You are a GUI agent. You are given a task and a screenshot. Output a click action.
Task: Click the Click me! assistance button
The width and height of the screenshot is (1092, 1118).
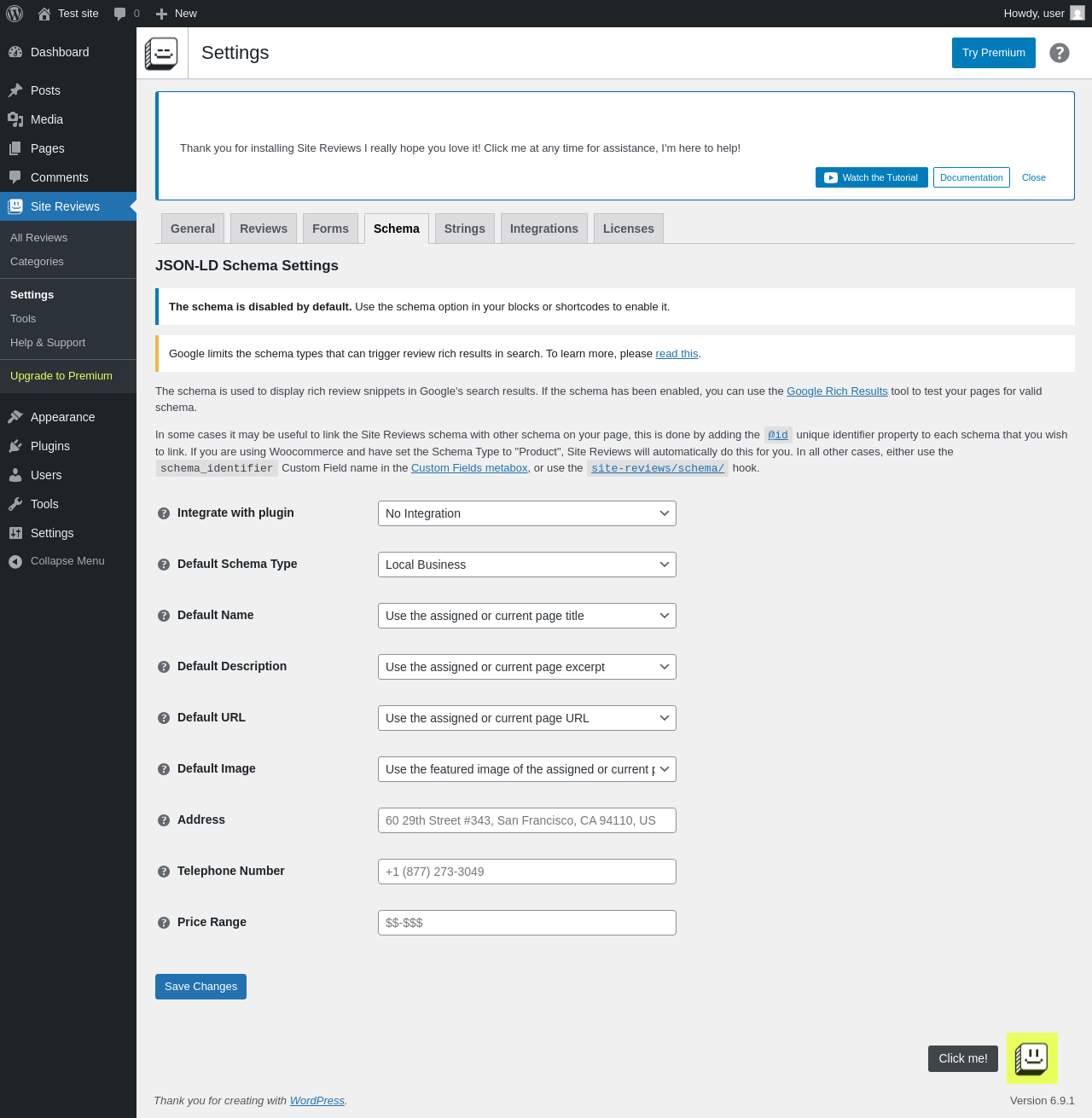click(x=963, y=1058)
